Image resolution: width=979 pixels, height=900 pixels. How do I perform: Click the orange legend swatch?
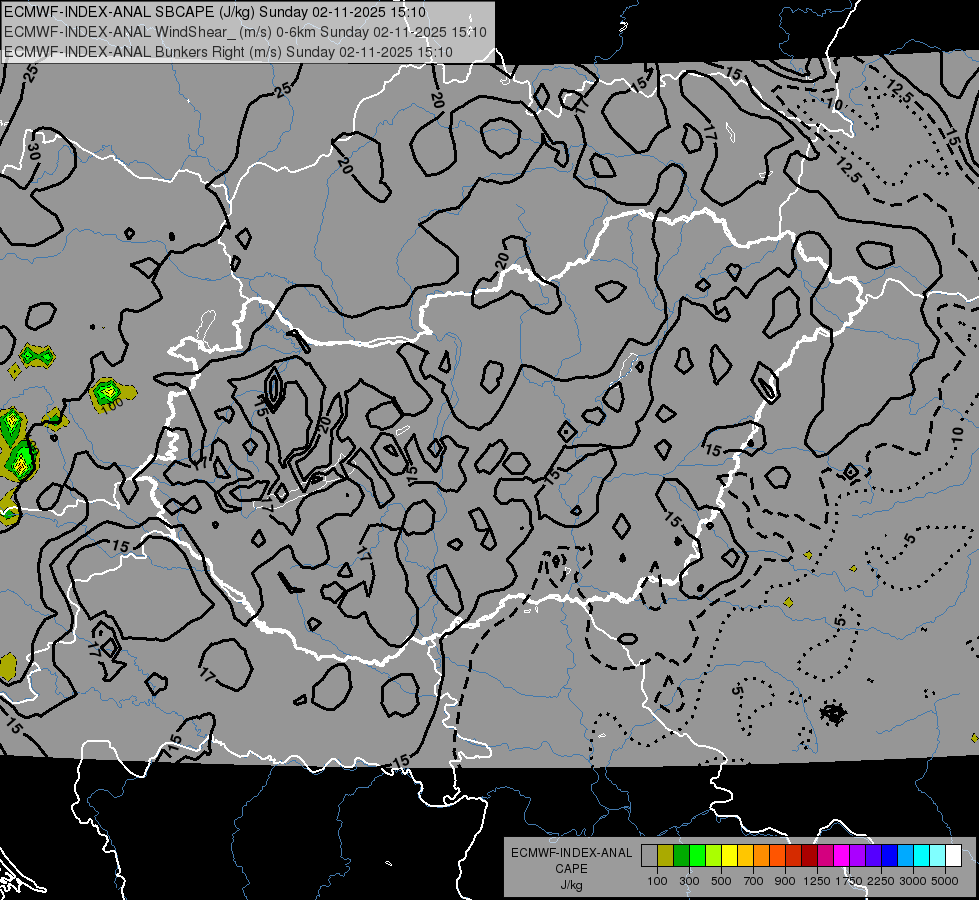click(x=762, y=855)
